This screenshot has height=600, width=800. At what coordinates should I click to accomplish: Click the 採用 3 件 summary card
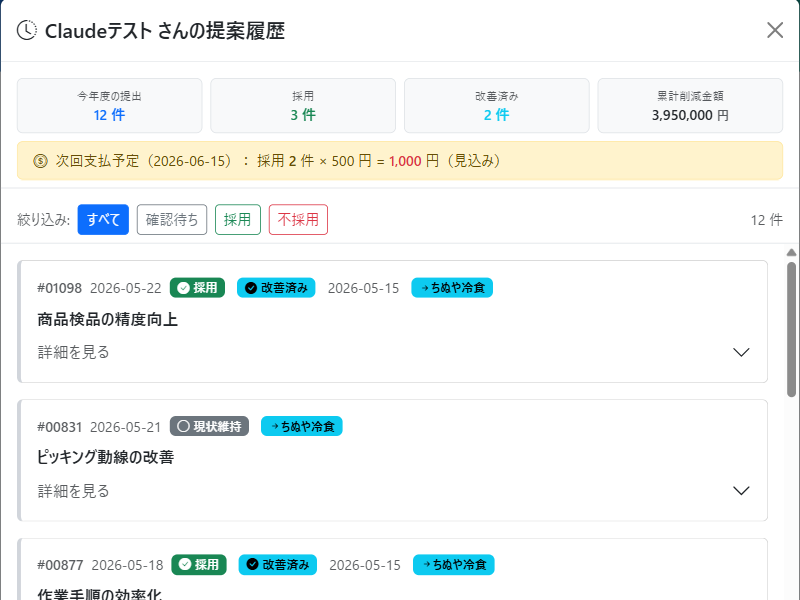click(303, 106)
